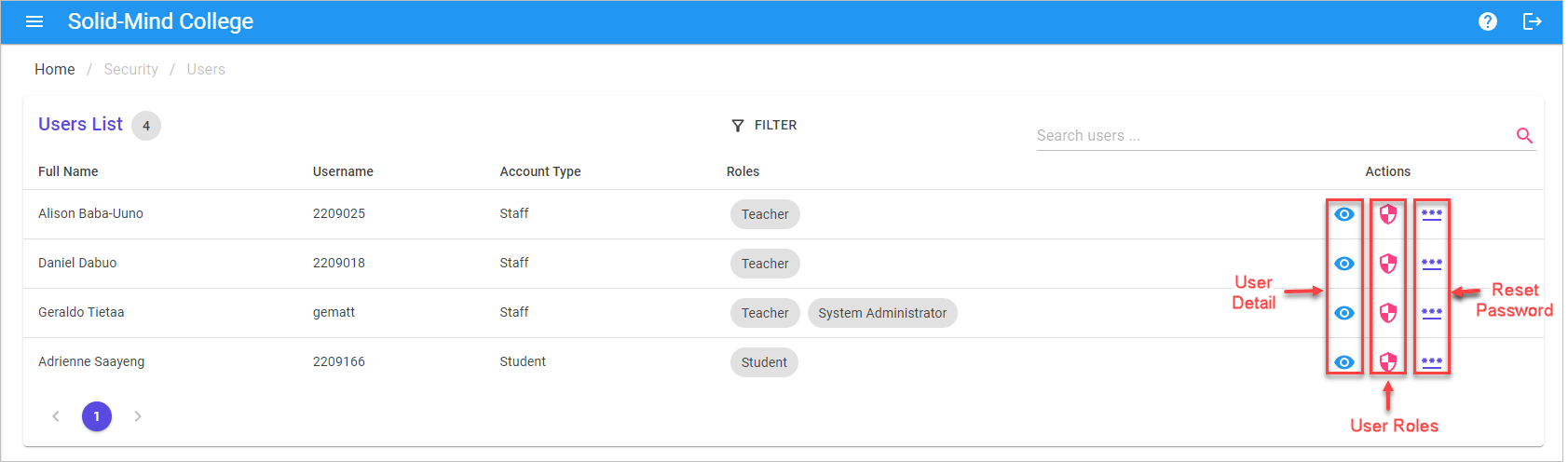Viewport: 1568px width, 462px height.
Task: Select the name Alison Baba-Uuno
Action: click(x=90, y=213)
